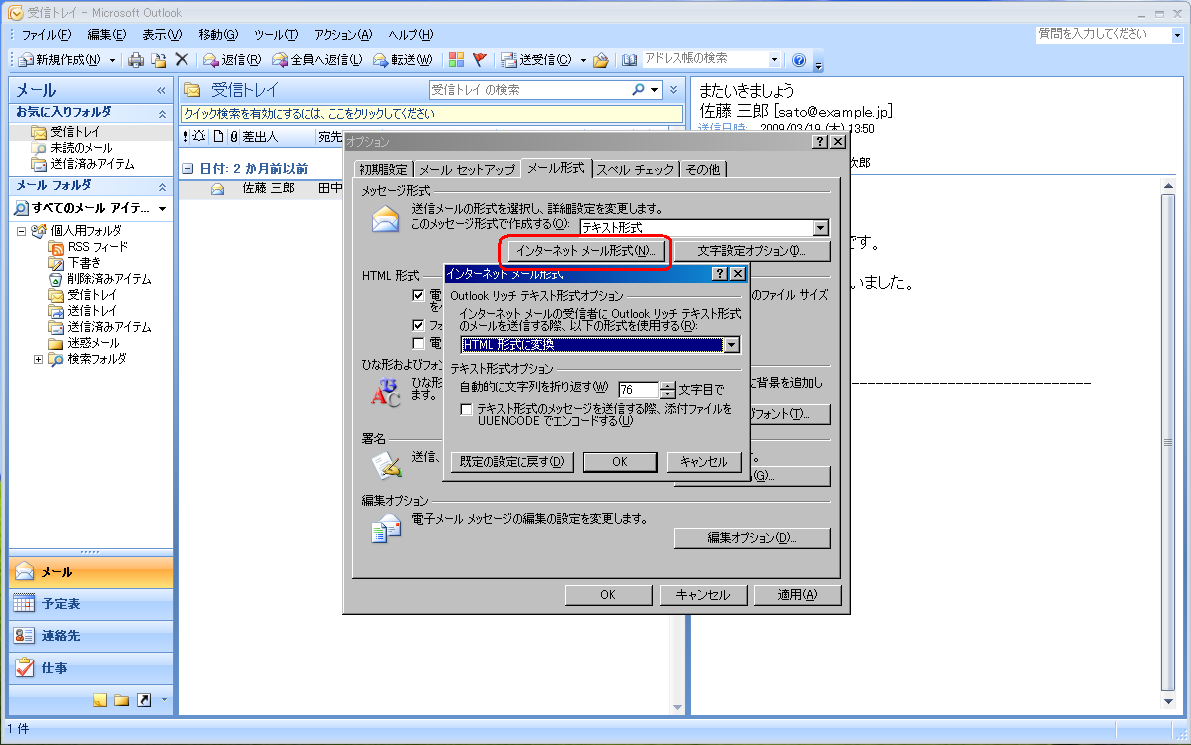
Task: Click the 受信トレイ の検索 search field
Action: pyautogui.click(x=530, y=90)
